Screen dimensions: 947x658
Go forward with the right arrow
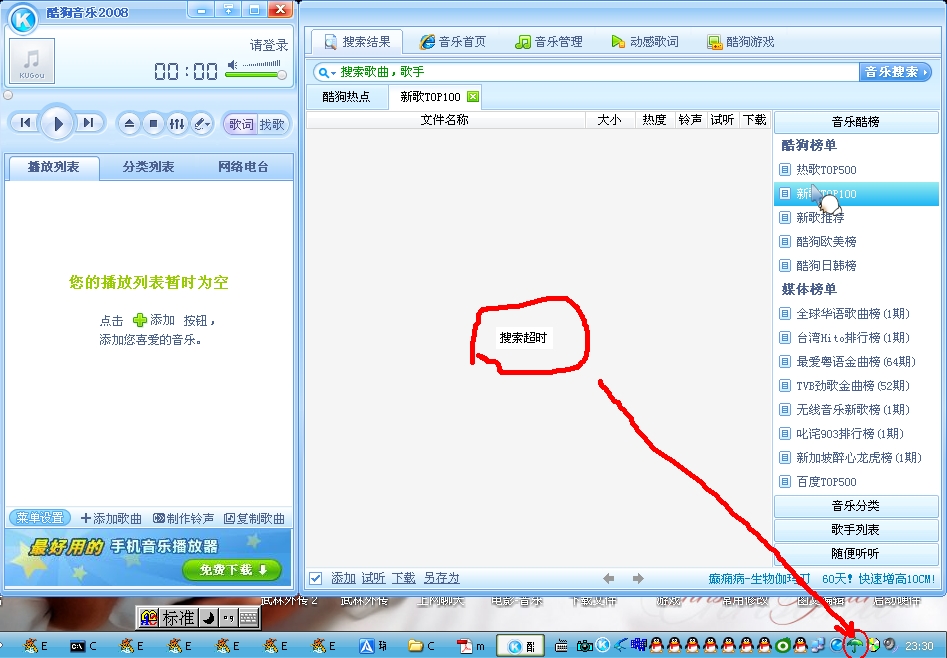tap(638, 579)
